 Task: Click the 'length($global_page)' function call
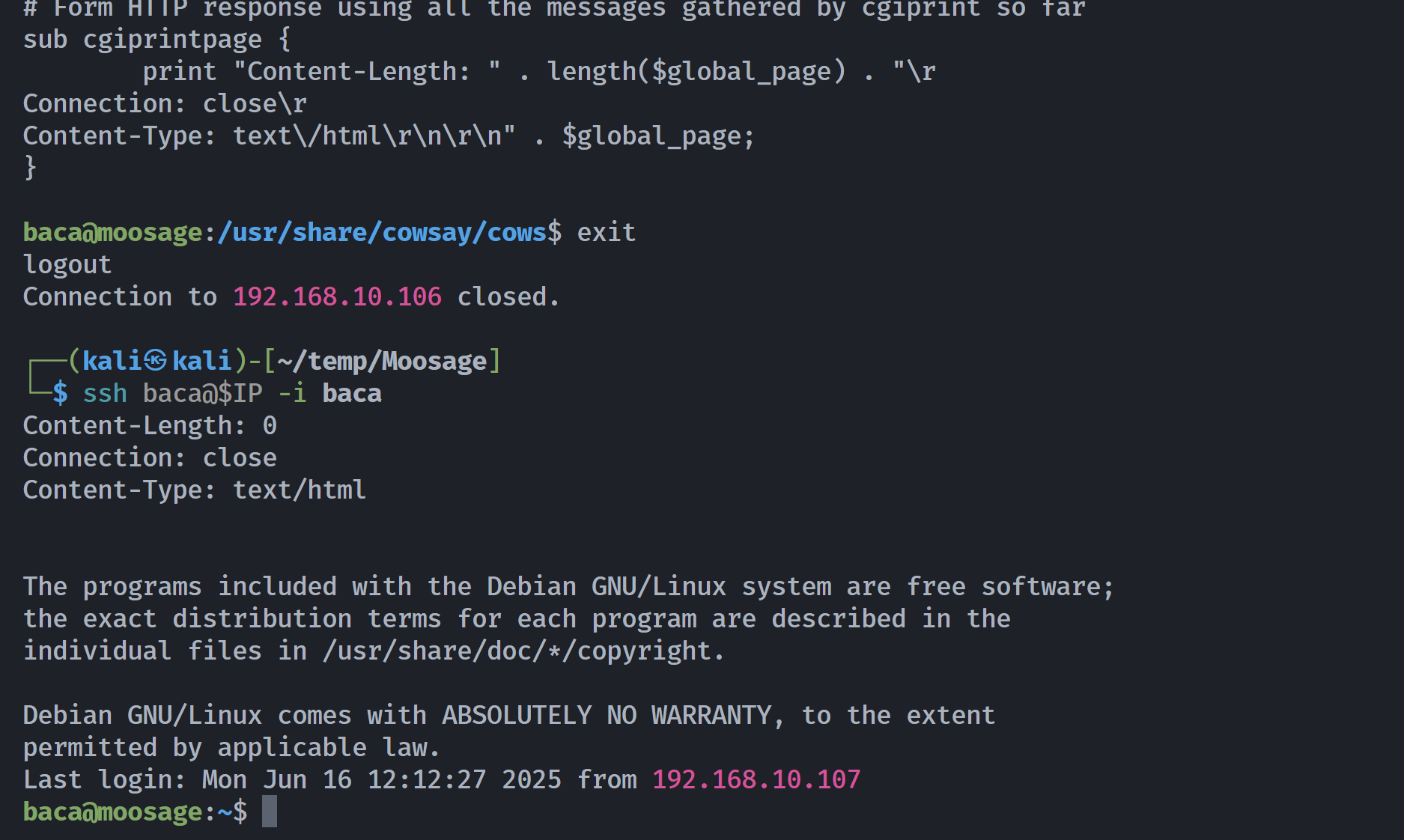click(x=696, y=71)
